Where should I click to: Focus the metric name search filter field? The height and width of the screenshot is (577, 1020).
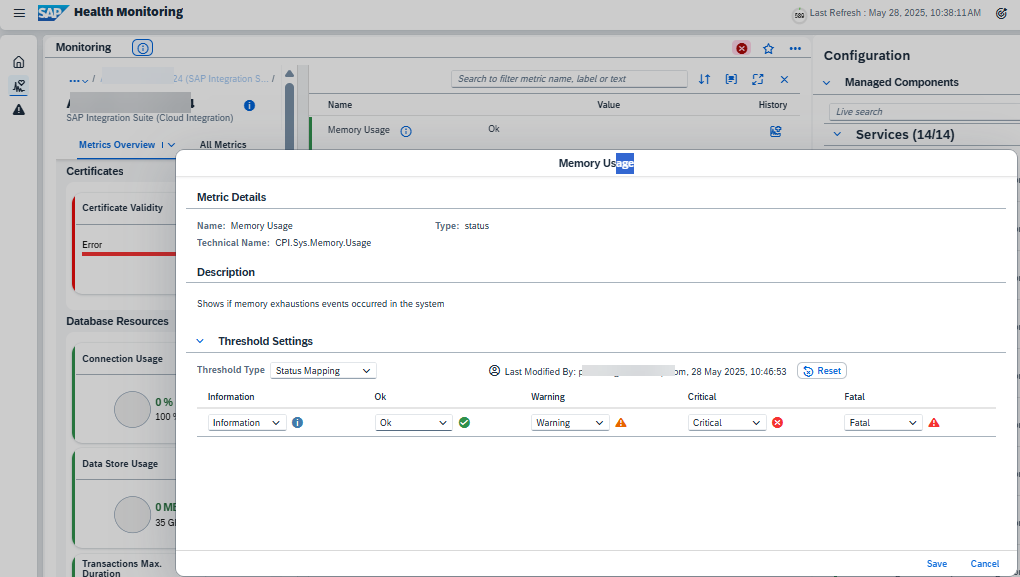[569, 79]
